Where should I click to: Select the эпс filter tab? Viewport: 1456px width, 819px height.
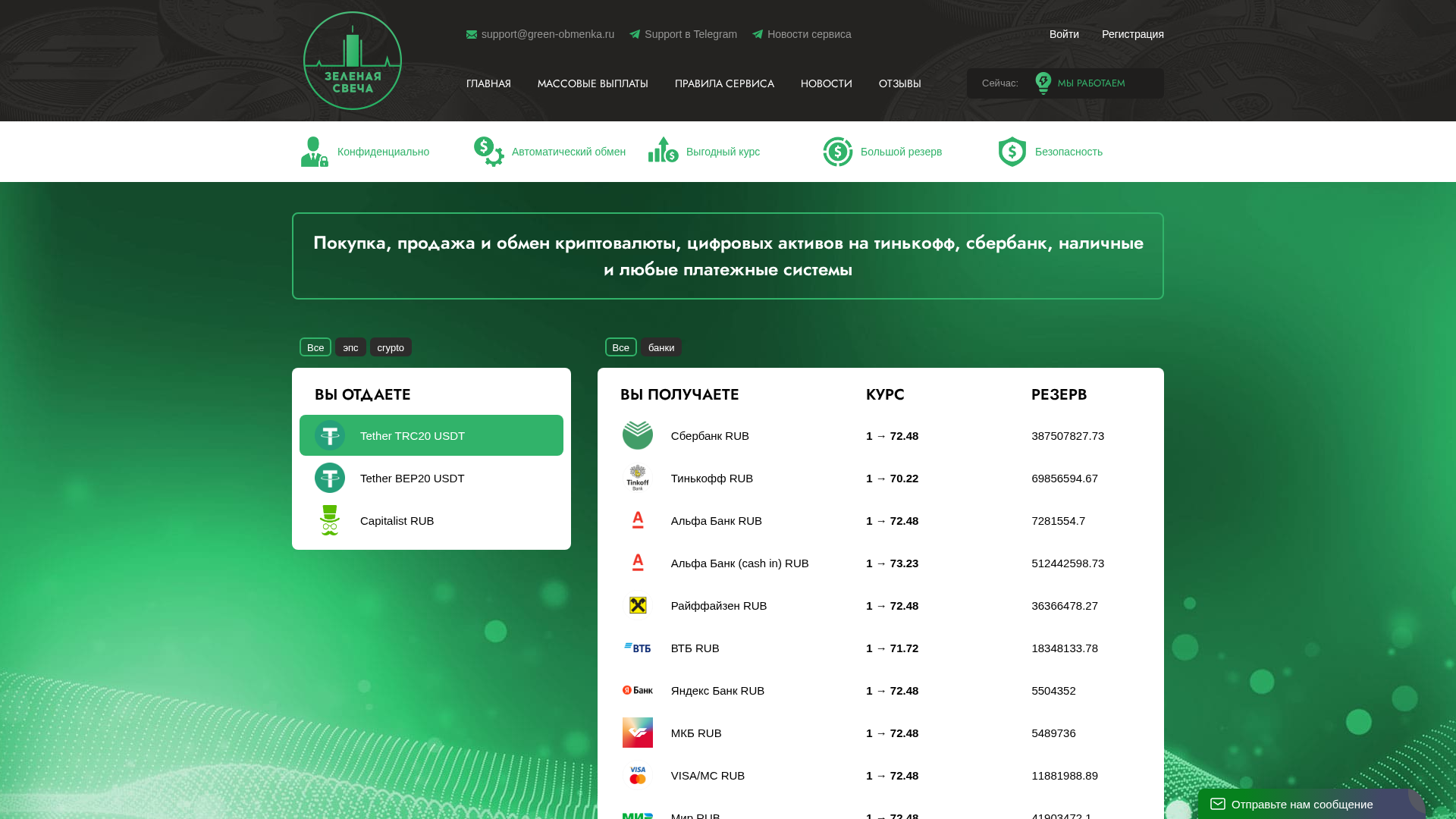[350, 347]
